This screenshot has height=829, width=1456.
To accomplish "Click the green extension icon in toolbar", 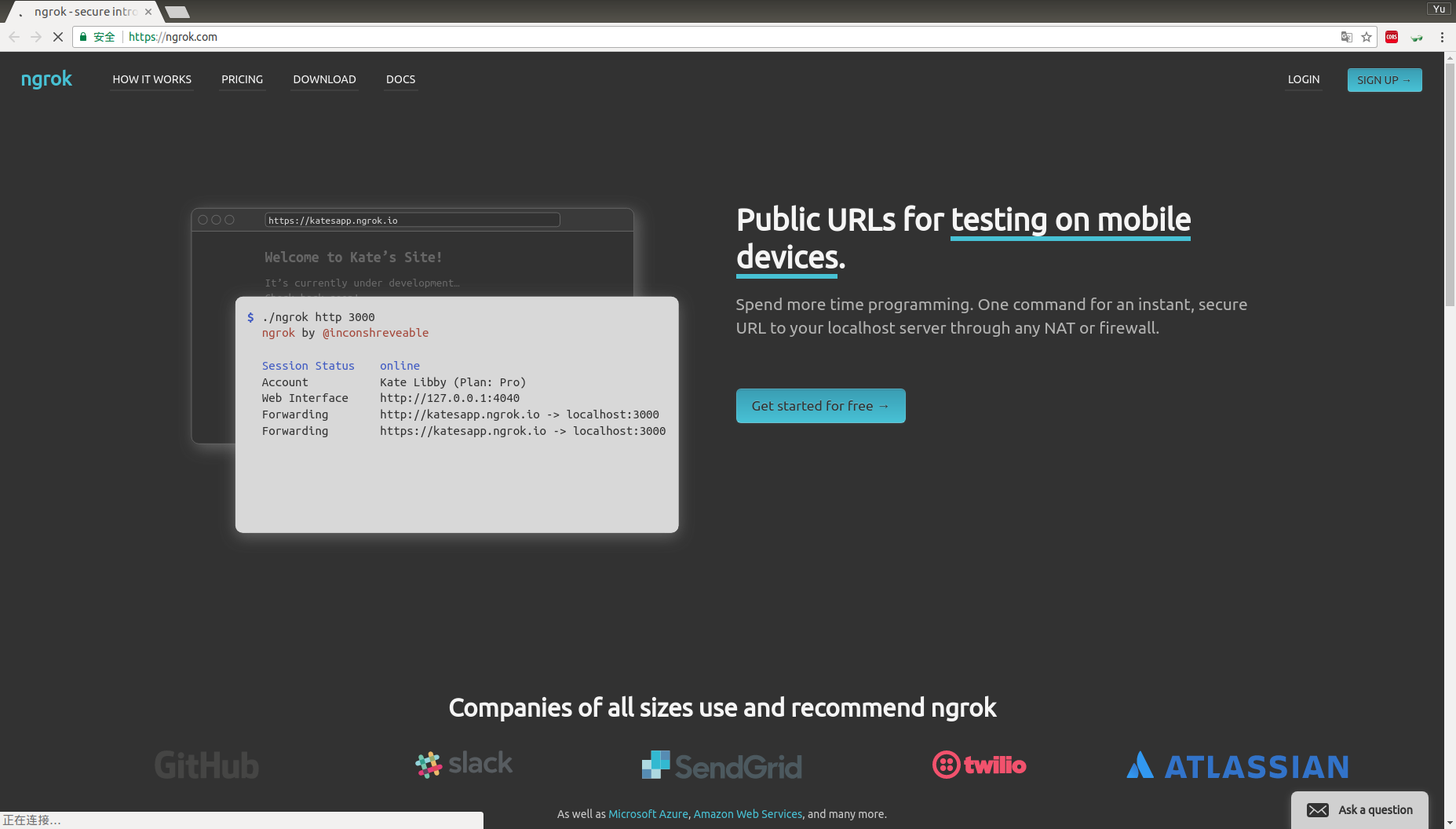I will pyautogui.click(x=1417, y=37).
